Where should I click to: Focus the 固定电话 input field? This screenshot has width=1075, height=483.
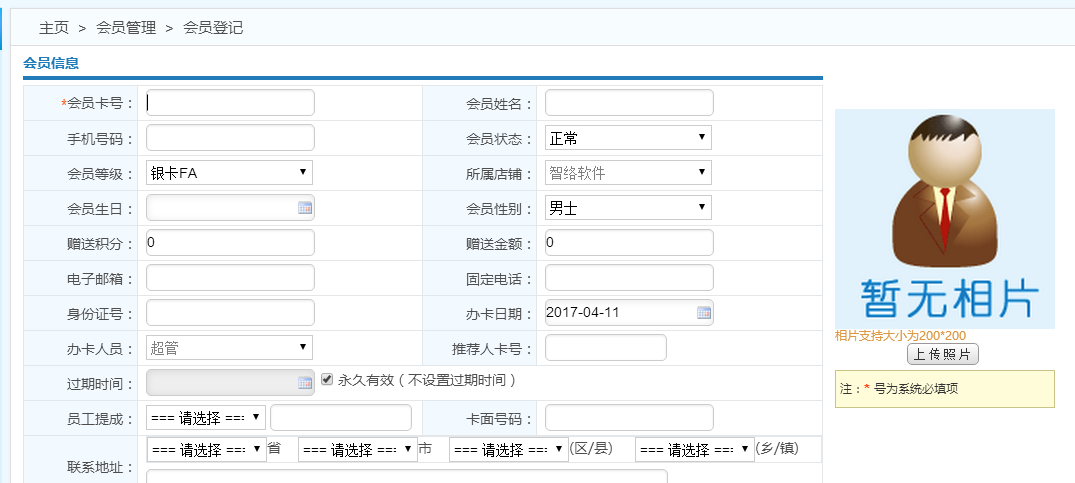tap(629, 277)
